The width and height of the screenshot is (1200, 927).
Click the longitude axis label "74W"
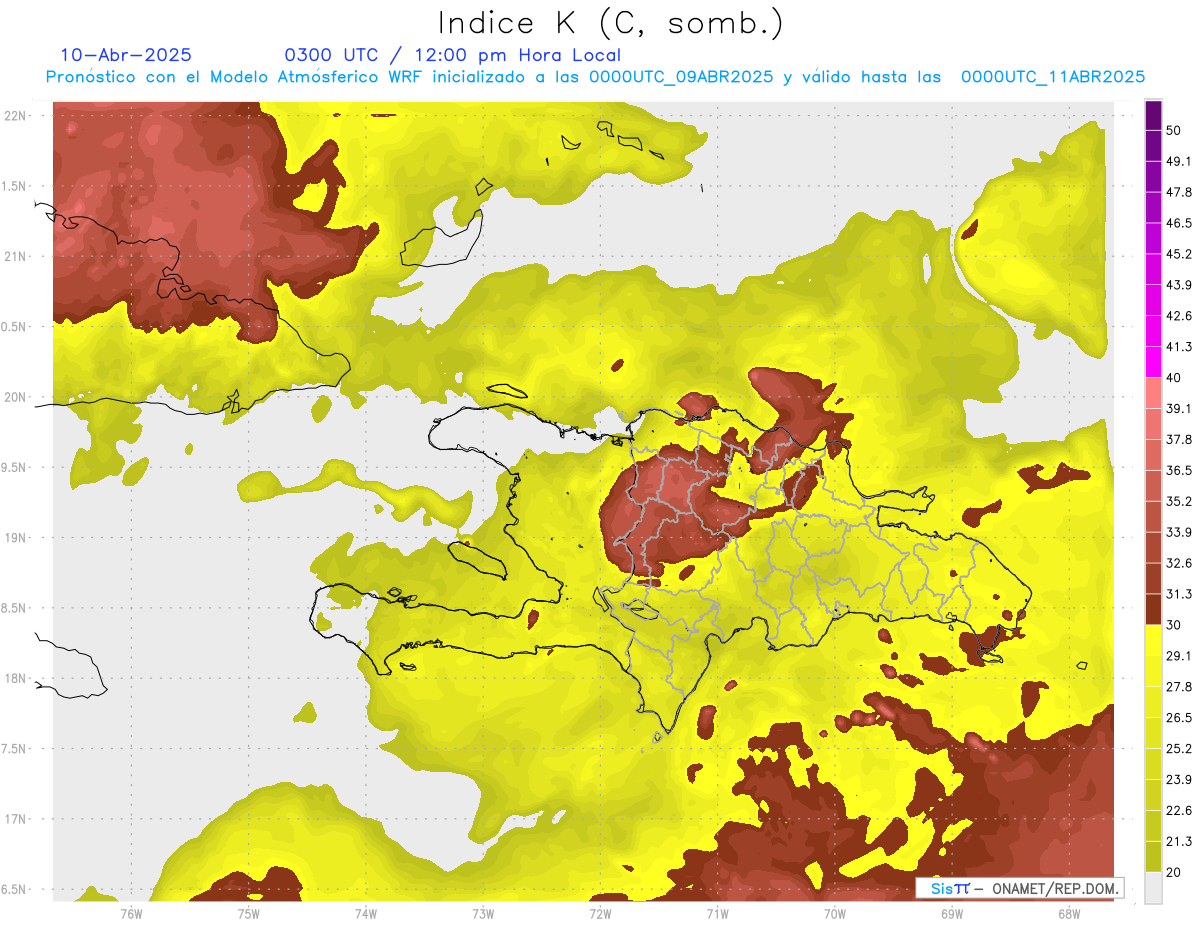coord(365,913)
